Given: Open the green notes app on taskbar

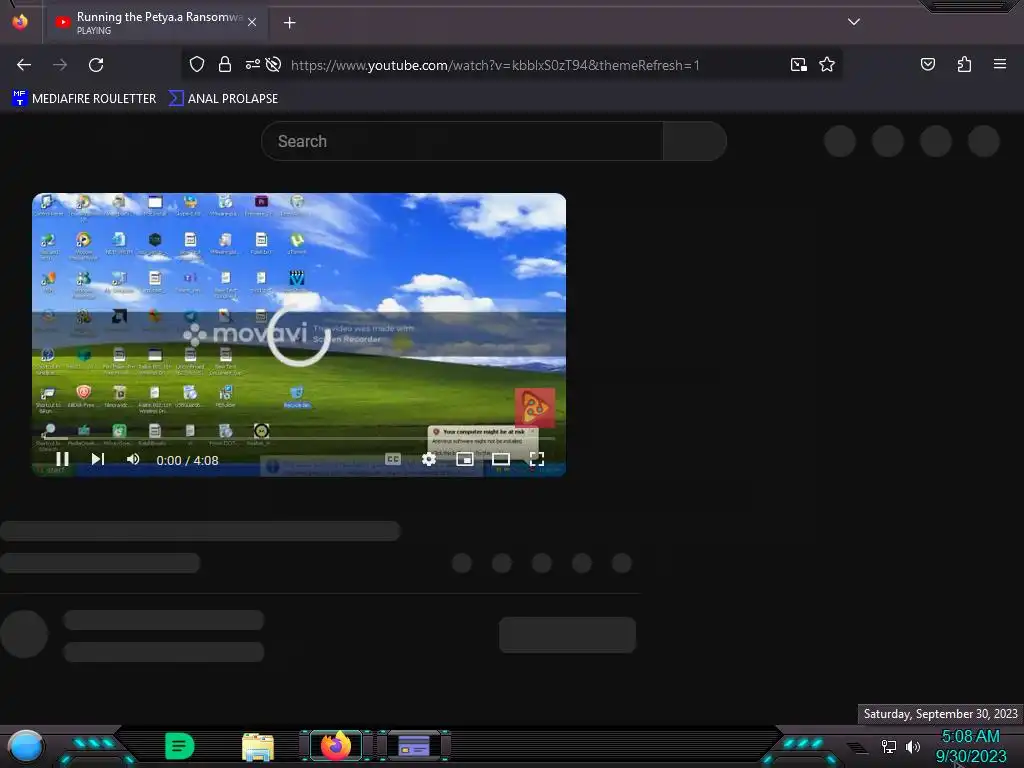Looking at the screenshot, I should [180, 746].
